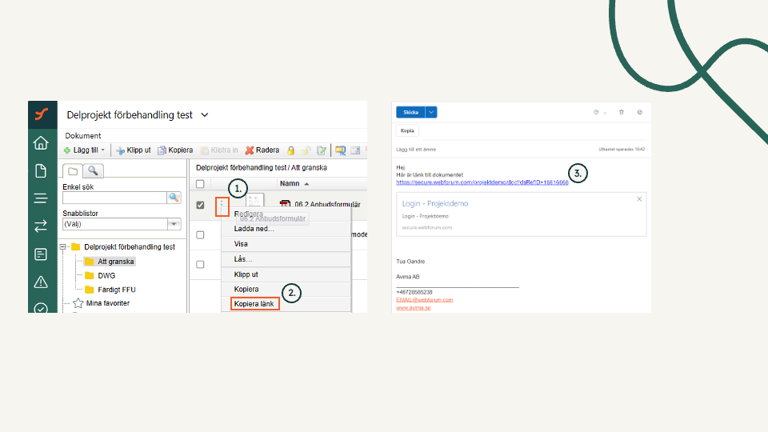Click the transfer arrows sidebar icon
This screenshot has width=768, height=432.
[x=40, y=227]
